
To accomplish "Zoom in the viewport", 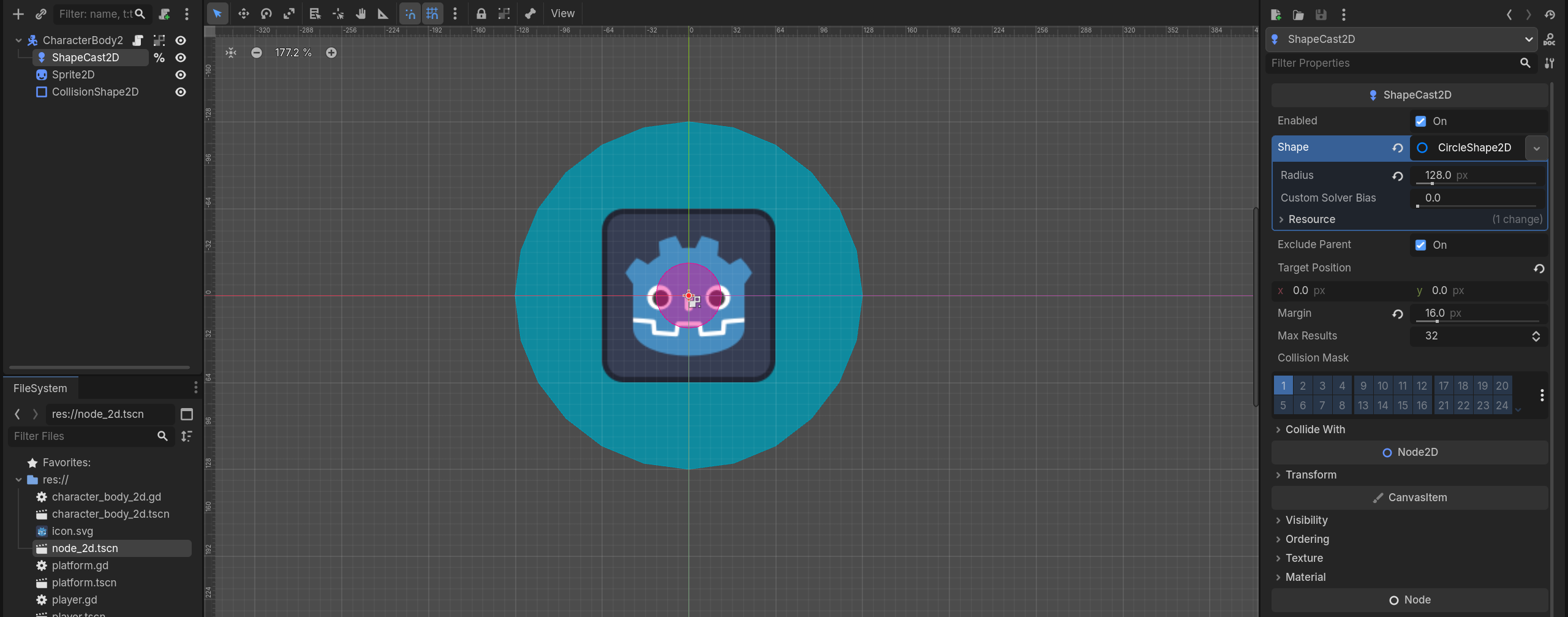I will pos(331,53).
